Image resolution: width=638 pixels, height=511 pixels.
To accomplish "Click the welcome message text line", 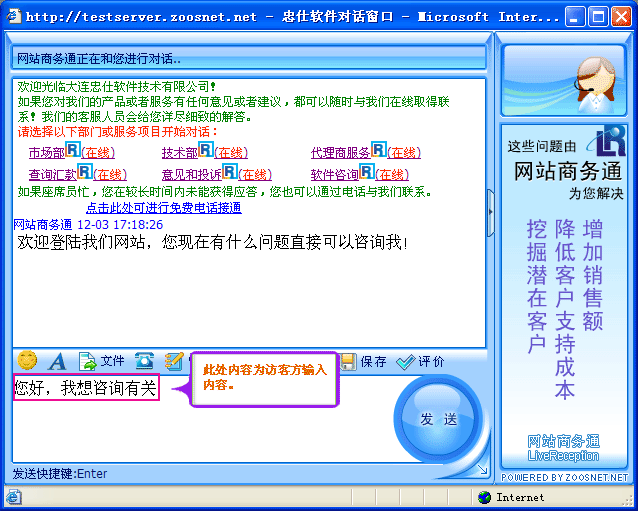I will point(212,242).
